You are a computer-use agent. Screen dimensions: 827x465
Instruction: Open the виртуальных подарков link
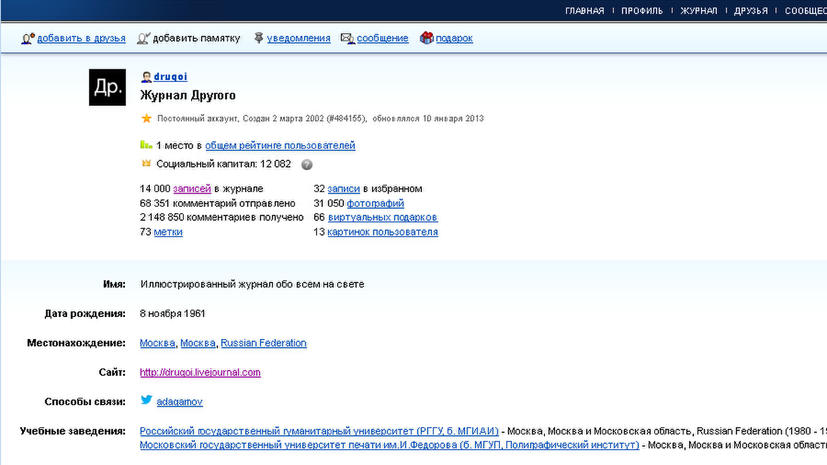click(382, 217)
